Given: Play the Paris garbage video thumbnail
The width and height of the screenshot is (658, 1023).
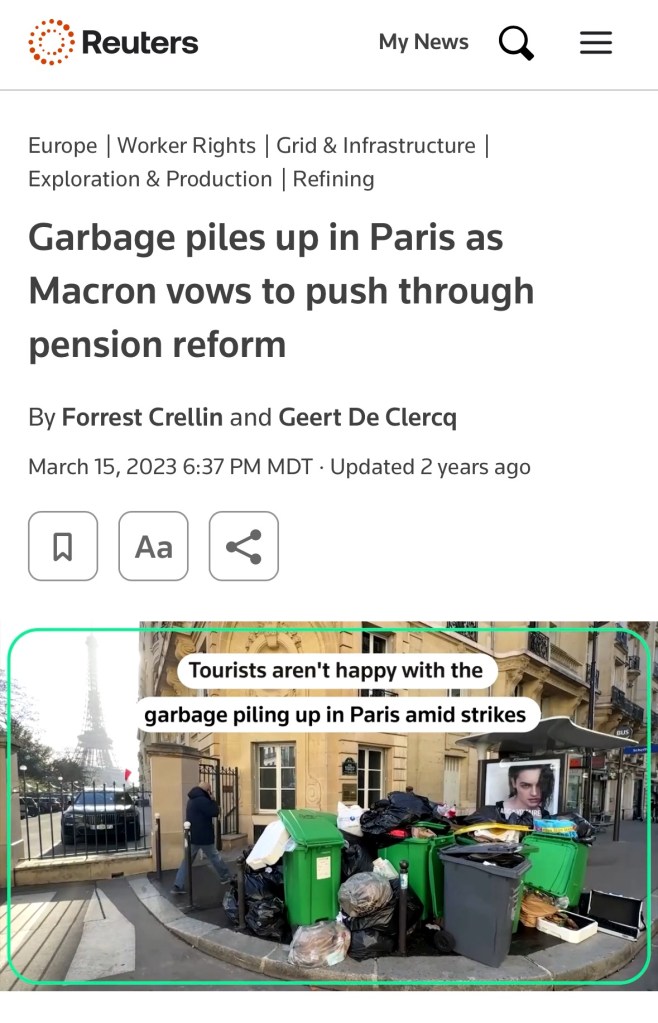Looking at the screenshot, I should coord(329,806).
